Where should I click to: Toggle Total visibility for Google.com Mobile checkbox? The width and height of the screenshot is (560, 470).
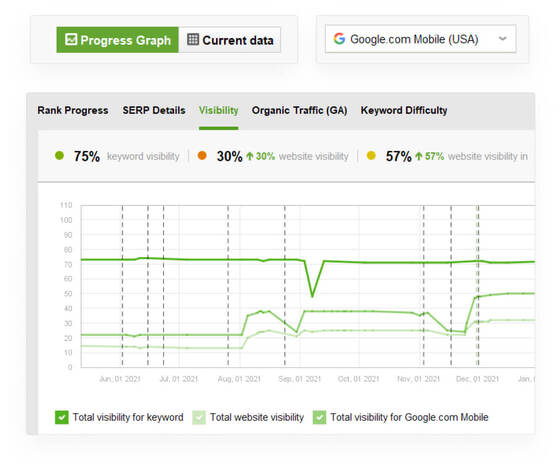point(319,417)
